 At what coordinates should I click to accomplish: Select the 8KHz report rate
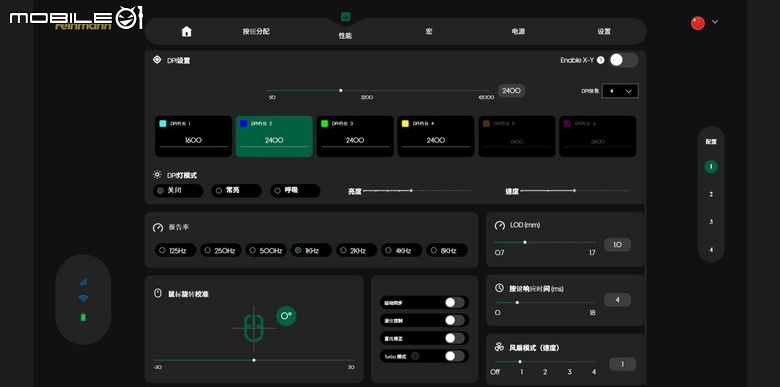pos(447,250)
